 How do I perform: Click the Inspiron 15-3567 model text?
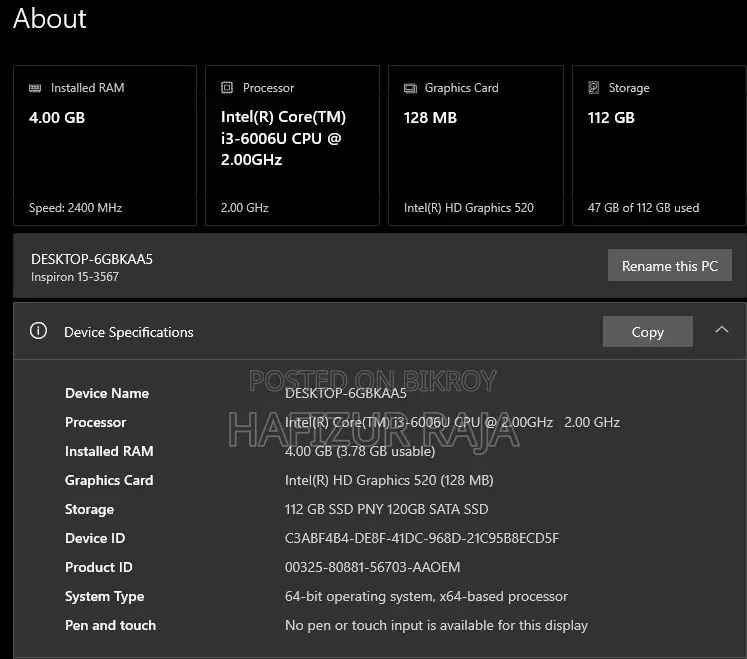coord(75,277)
